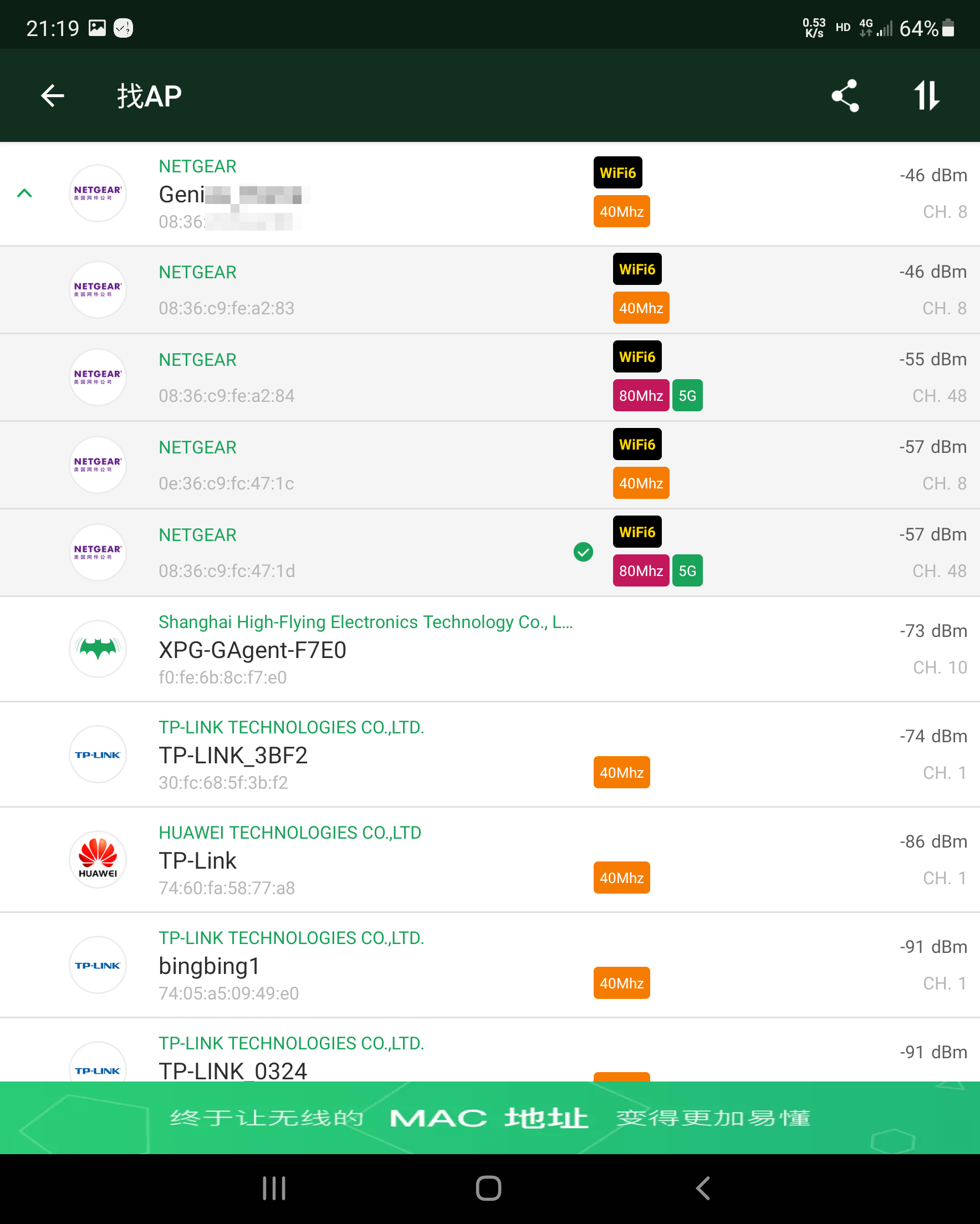Viewport: 980px width, 1224px height.
Task: Tap WiFi6 badge on 08:36:c9:fe:a2:84 row
Action: point(637,356)
